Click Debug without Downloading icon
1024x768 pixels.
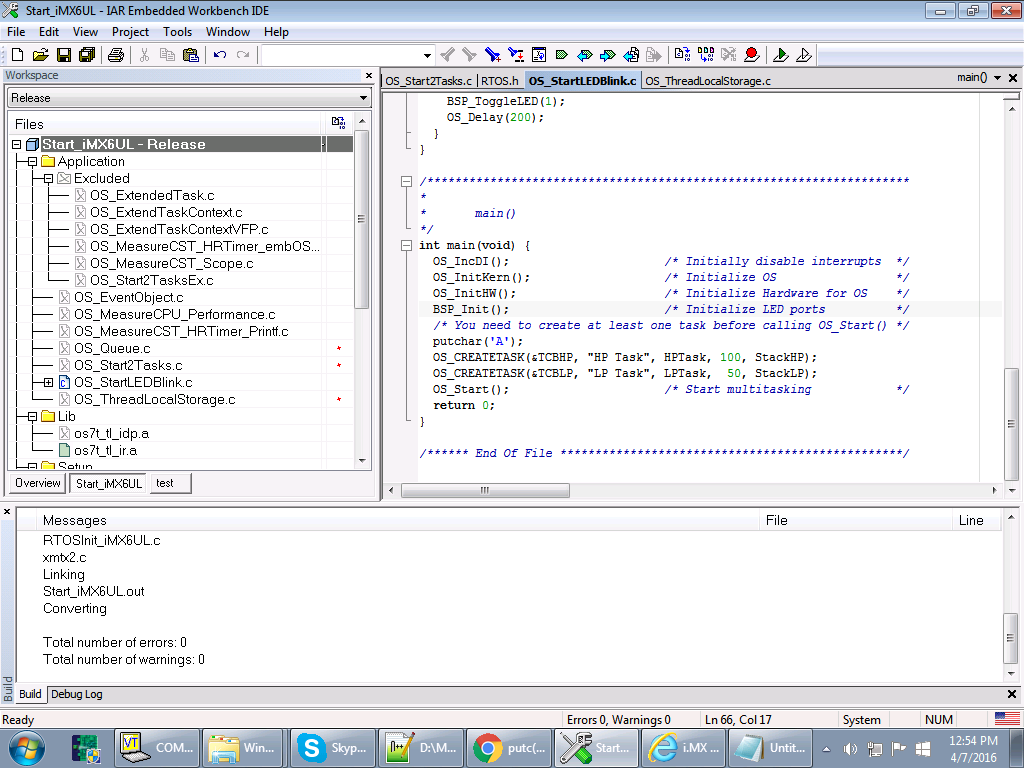804,55
